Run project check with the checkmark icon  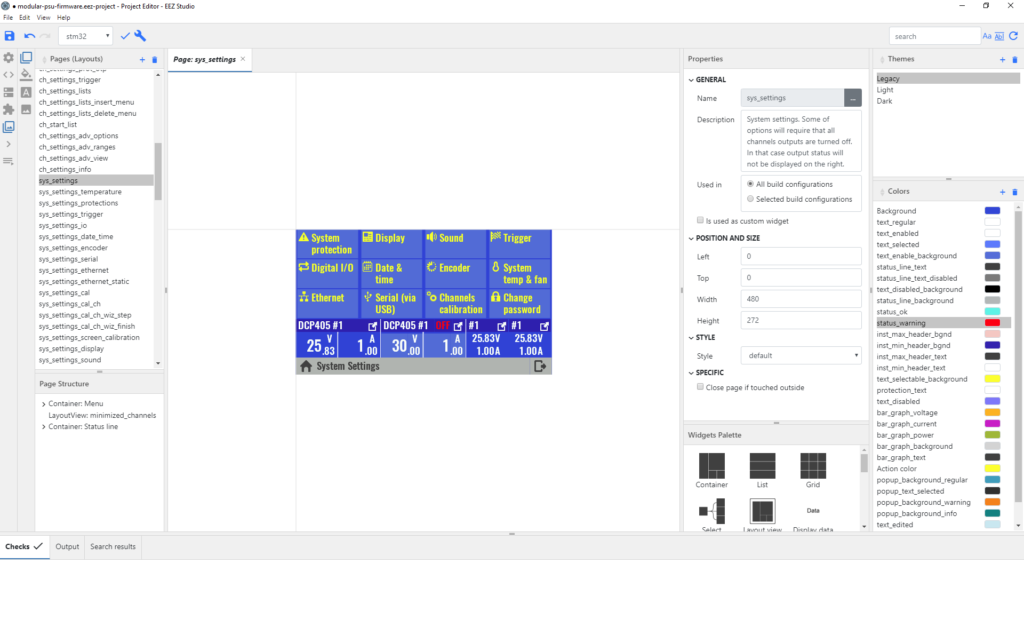tap(125, 36)
